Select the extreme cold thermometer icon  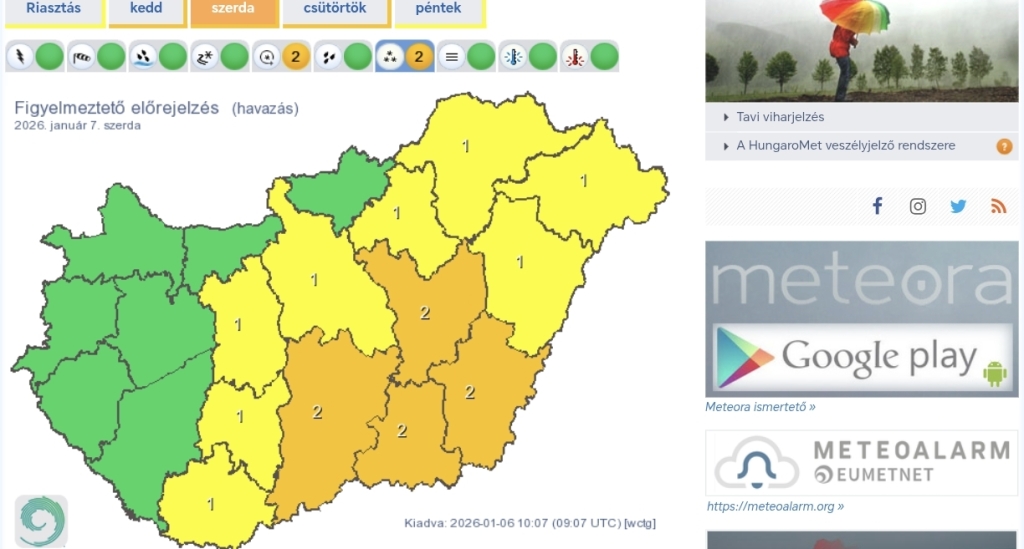513,57
